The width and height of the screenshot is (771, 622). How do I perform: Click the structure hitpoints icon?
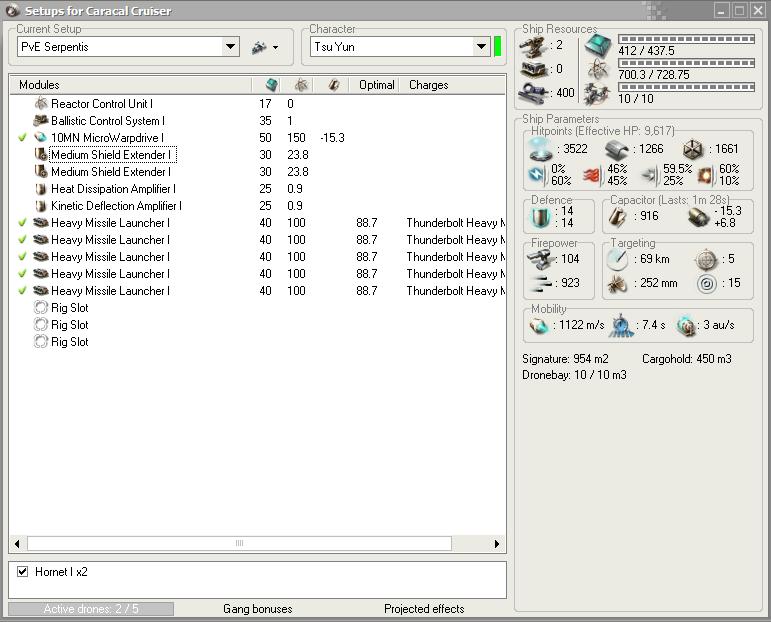pyautogui.click(x=693, y=149)
